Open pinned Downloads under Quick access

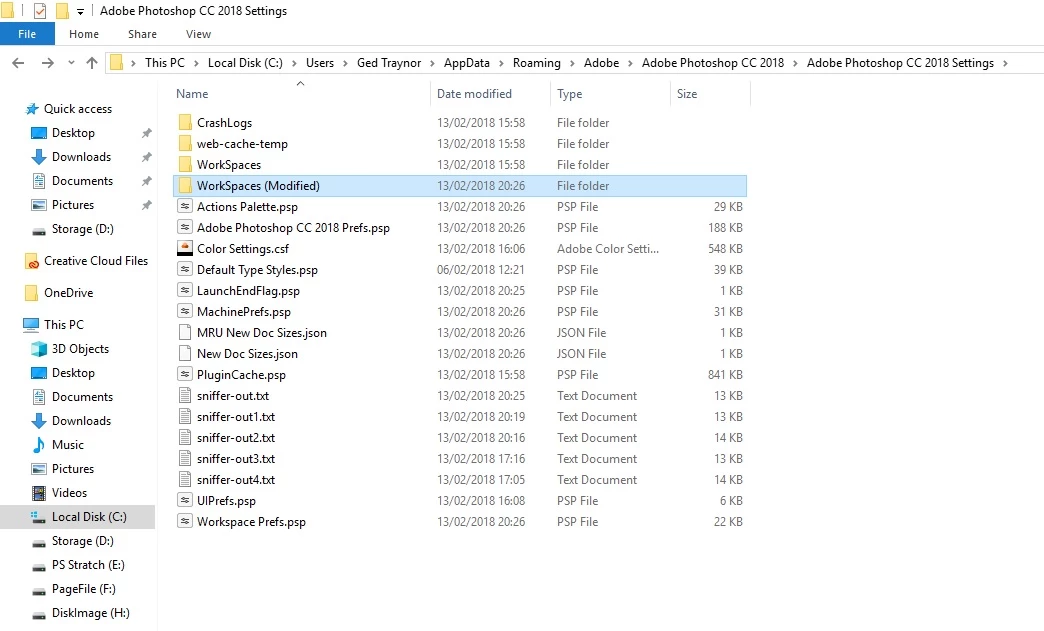pos(81,156)
